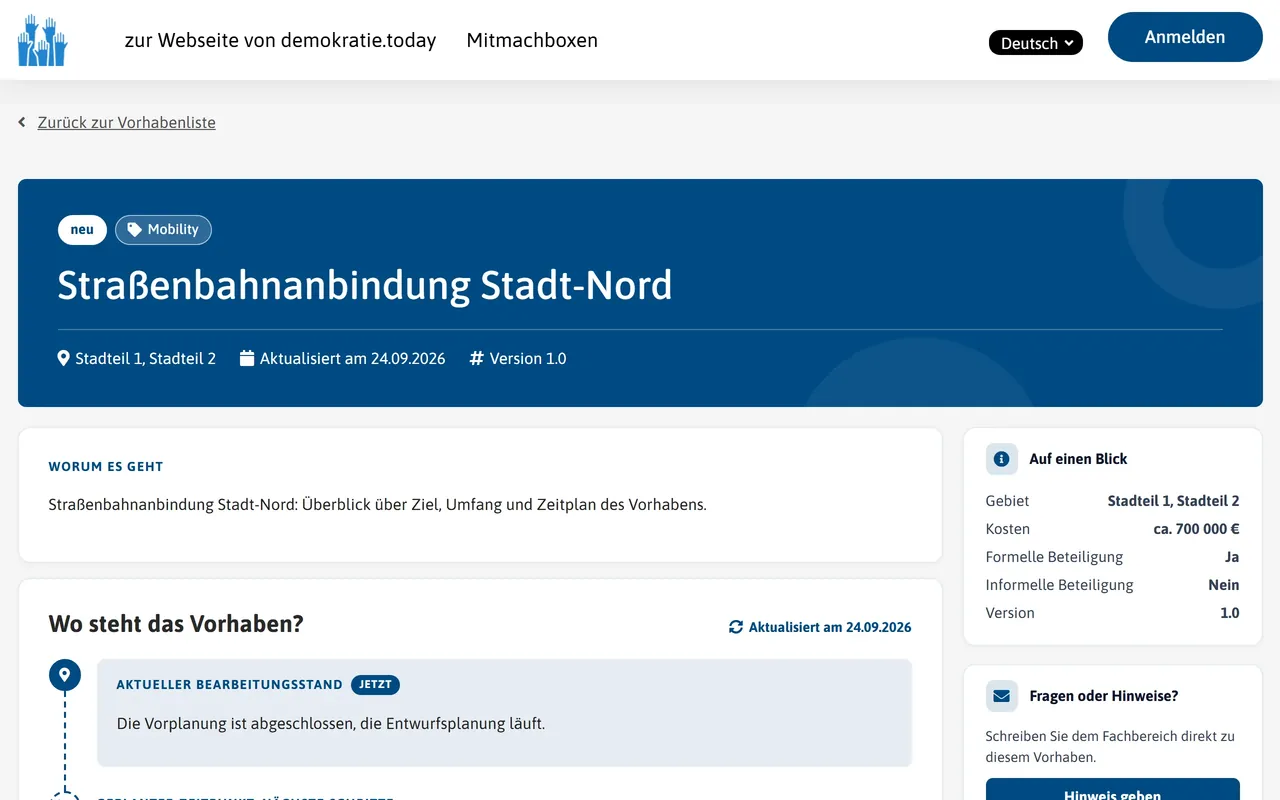This screenshot has height=800, width=1280.
Task: Click the Vorplanung ist abgeschlossen status text
Action: (x=331, y=723)
